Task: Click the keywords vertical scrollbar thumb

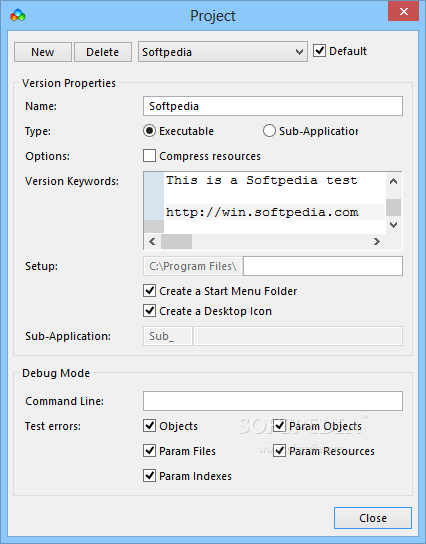Action: pos(393,207)
